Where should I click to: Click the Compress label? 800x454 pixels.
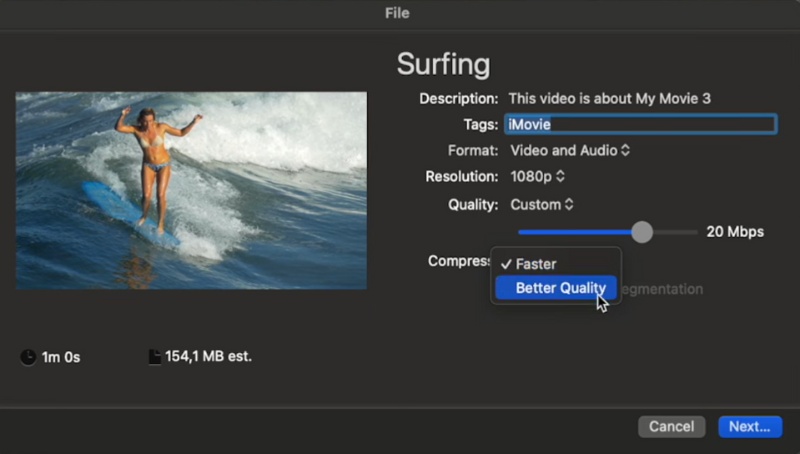point(457,261)
